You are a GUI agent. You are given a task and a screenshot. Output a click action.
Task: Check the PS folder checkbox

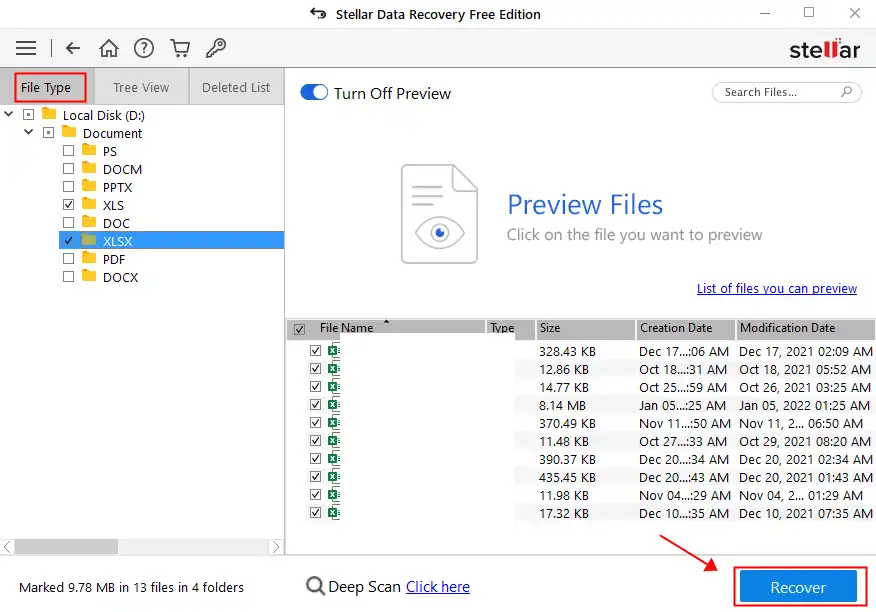[x=68, y=150]
